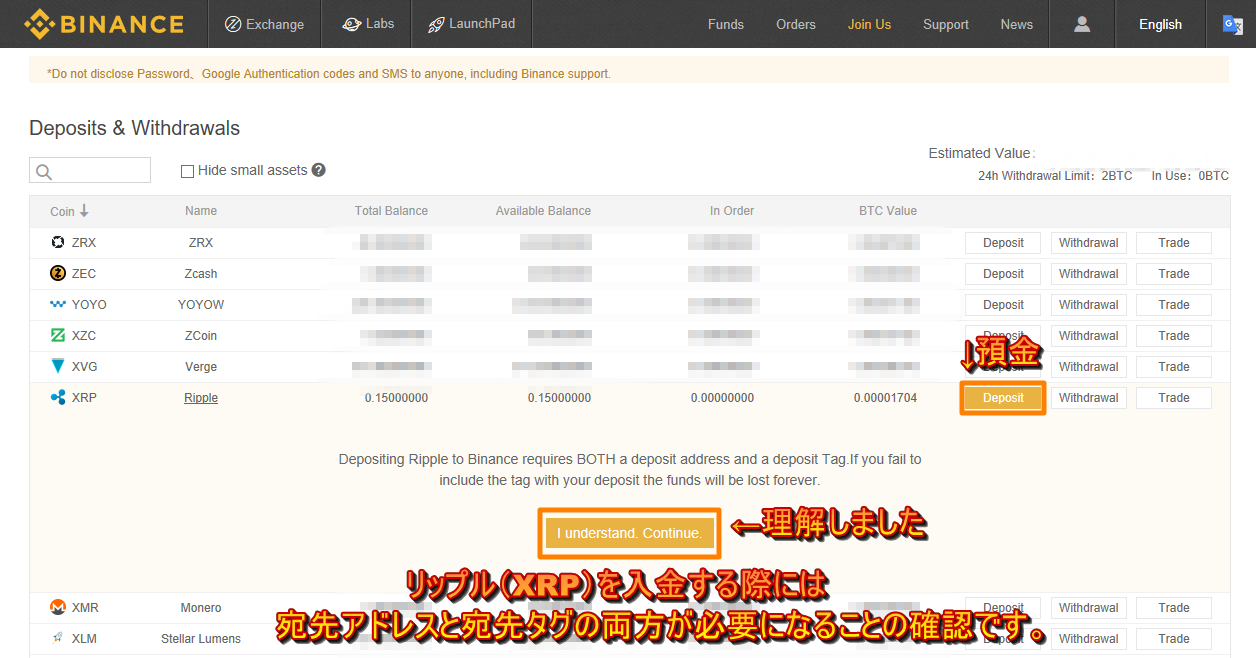Viewport: 1256px width, 658px height.
Task: Enable the Hide small assets checkbox
Action: click(x=187, y=170)
